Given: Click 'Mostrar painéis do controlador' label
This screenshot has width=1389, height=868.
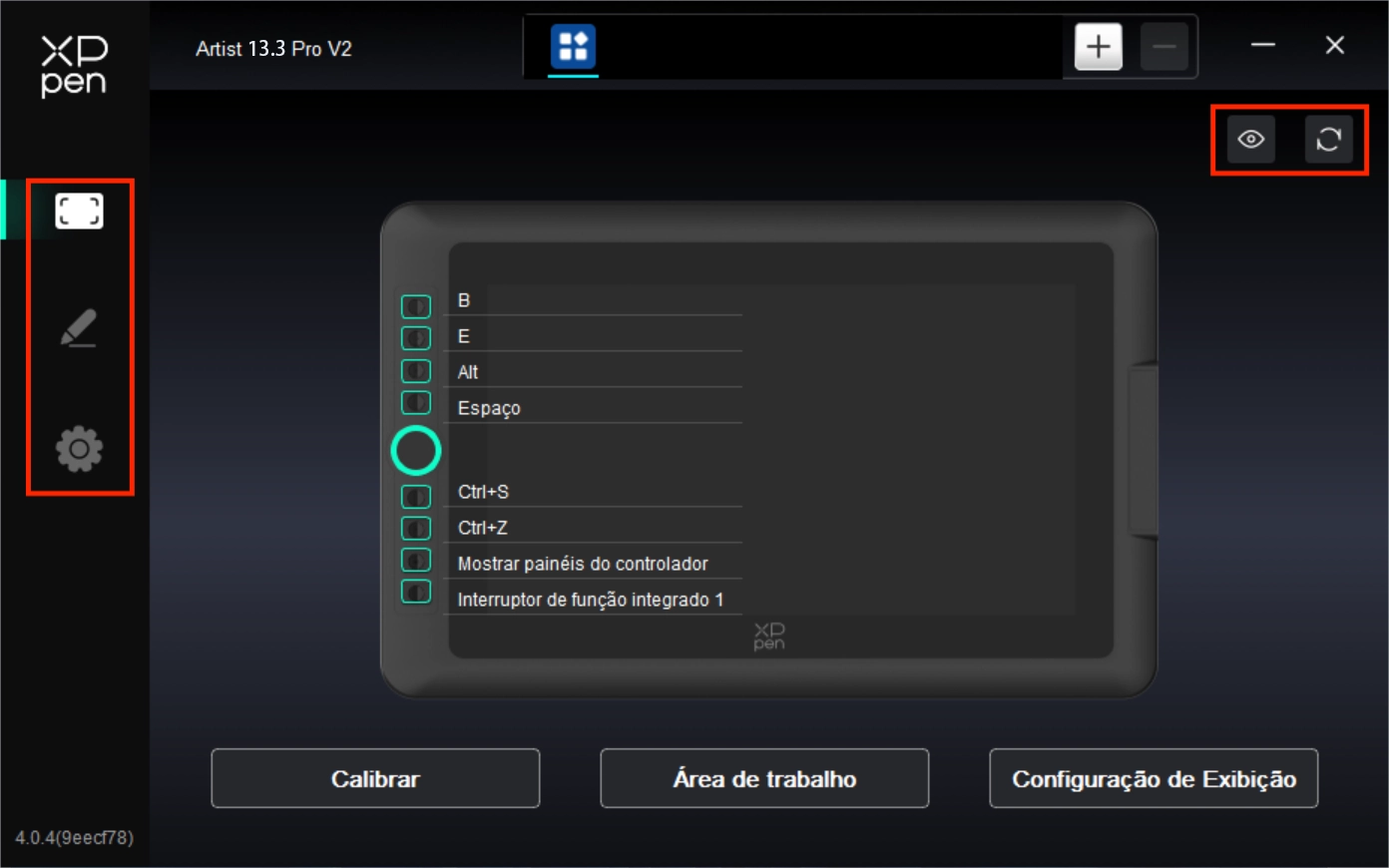Looking at the screenshot, I should point(583,564).
